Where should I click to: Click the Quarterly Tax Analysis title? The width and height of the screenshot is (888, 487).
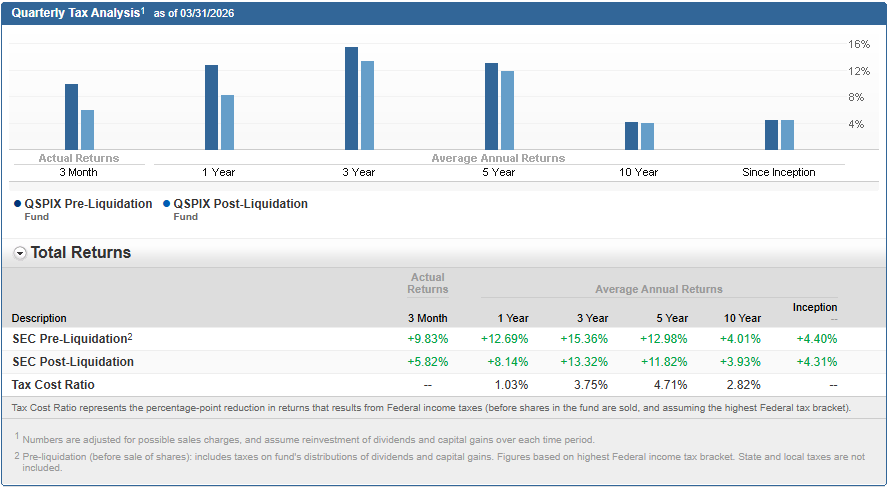(76, 13)
